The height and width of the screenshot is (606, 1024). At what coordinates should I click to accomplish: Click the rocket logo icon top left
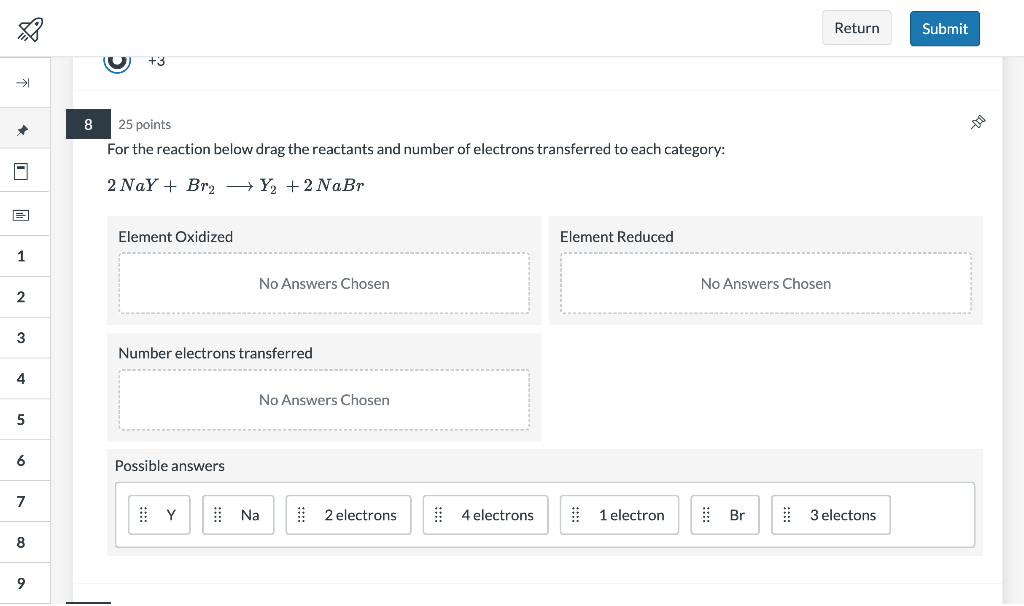(28, 28)
